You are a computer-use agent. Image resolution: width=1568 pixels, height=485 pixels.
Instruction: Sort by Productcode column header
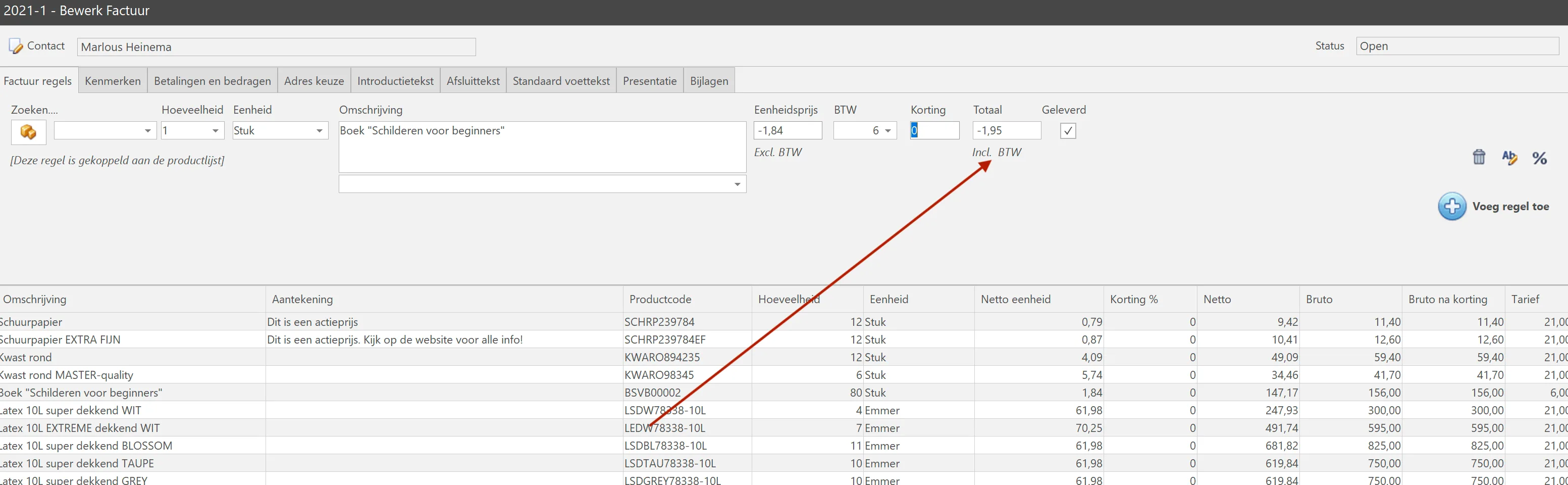click(687, 299)
